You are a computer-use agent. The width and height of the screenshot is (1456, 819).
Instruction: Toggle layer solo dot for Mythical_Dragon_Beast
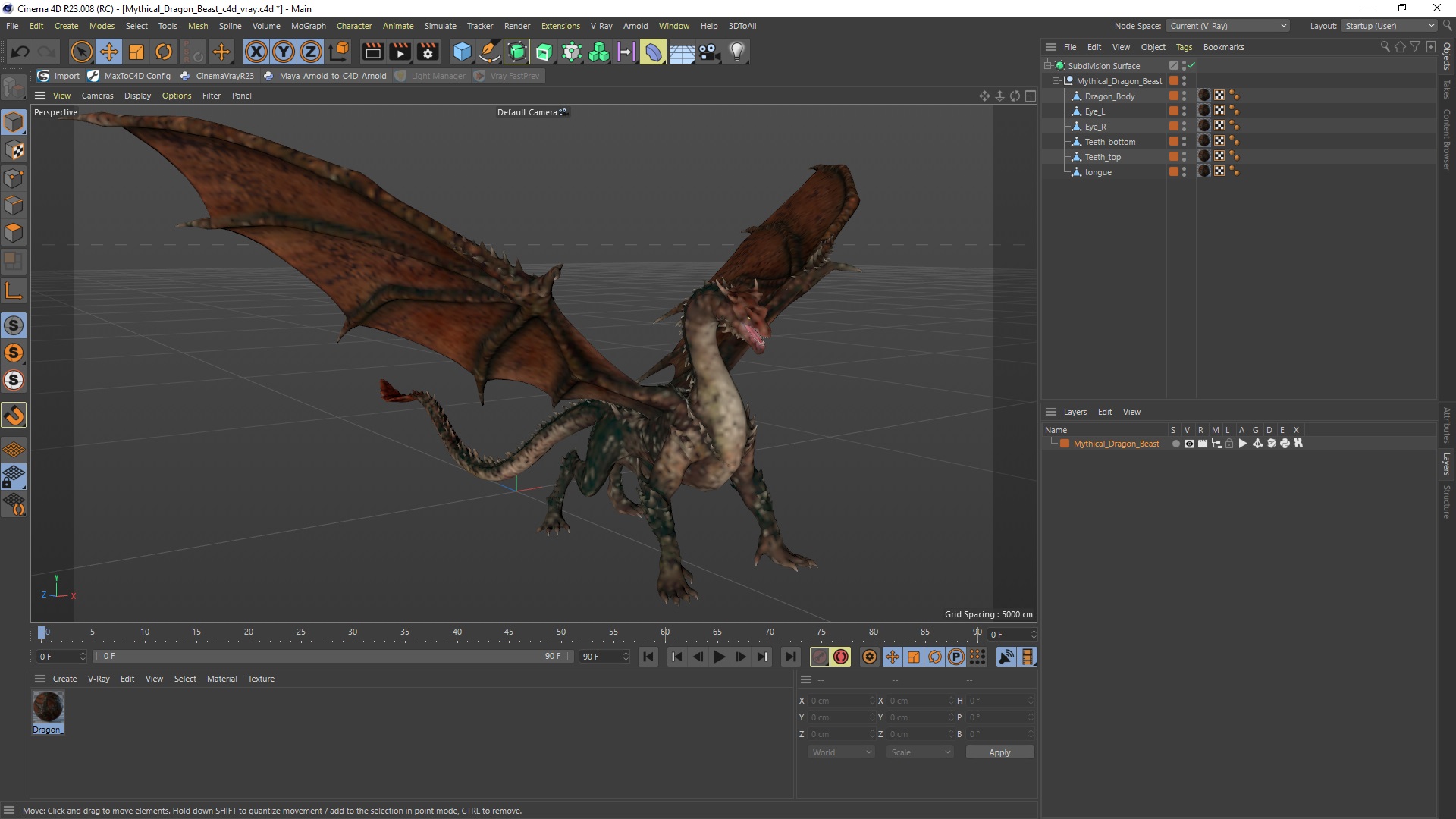pyautogui.click(x=1175, y=444)
